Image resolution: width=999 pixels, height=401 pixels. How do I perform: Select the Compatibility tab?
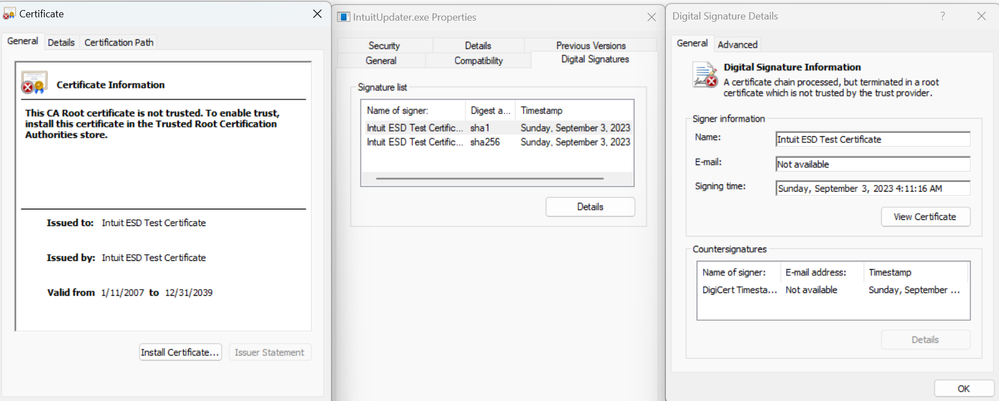(x=478, y=61)
